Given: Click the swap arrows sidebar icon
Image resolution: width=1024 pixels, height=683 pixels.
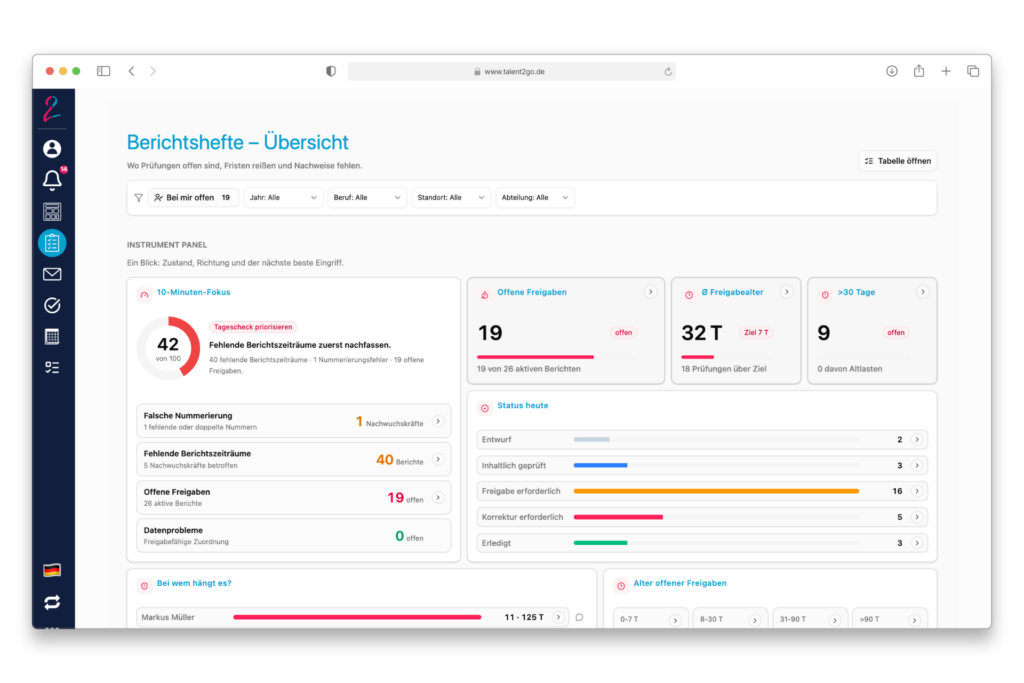Looking at the screenshot, I should [x=52, y=602].
